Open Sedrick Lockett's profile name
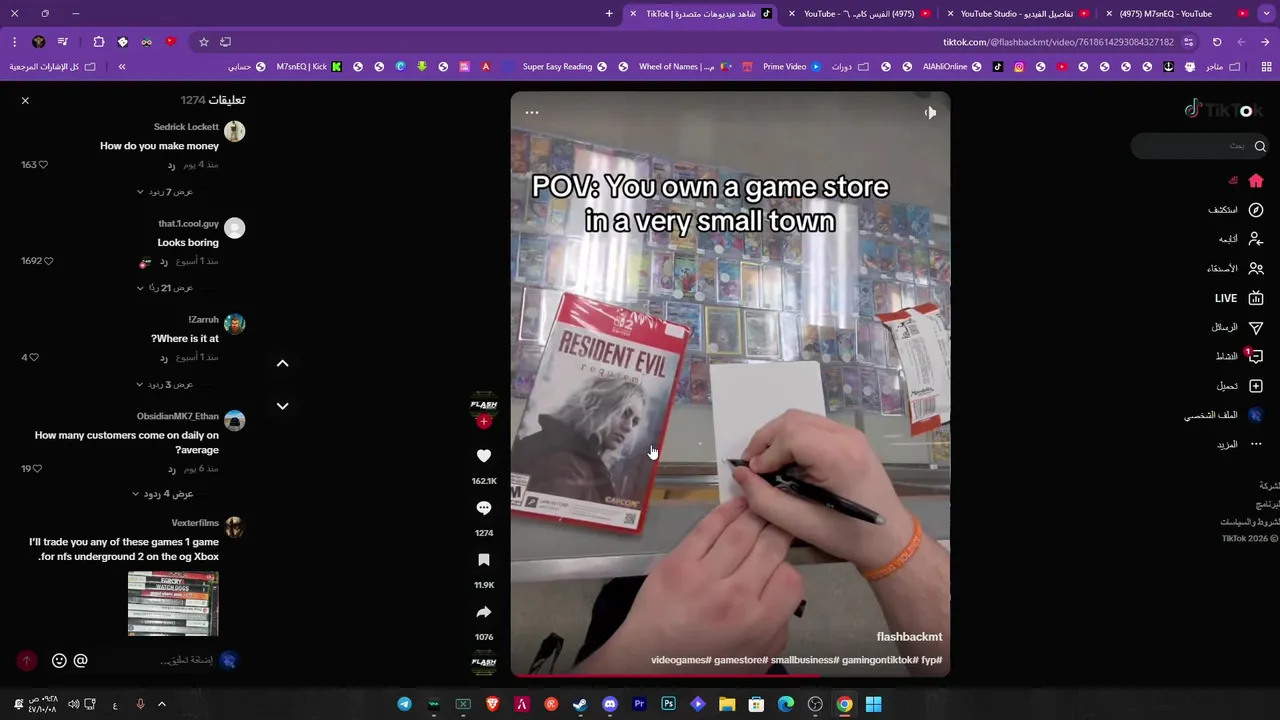Viewport: 1280px width, 720px height. (x=186, y=127)
